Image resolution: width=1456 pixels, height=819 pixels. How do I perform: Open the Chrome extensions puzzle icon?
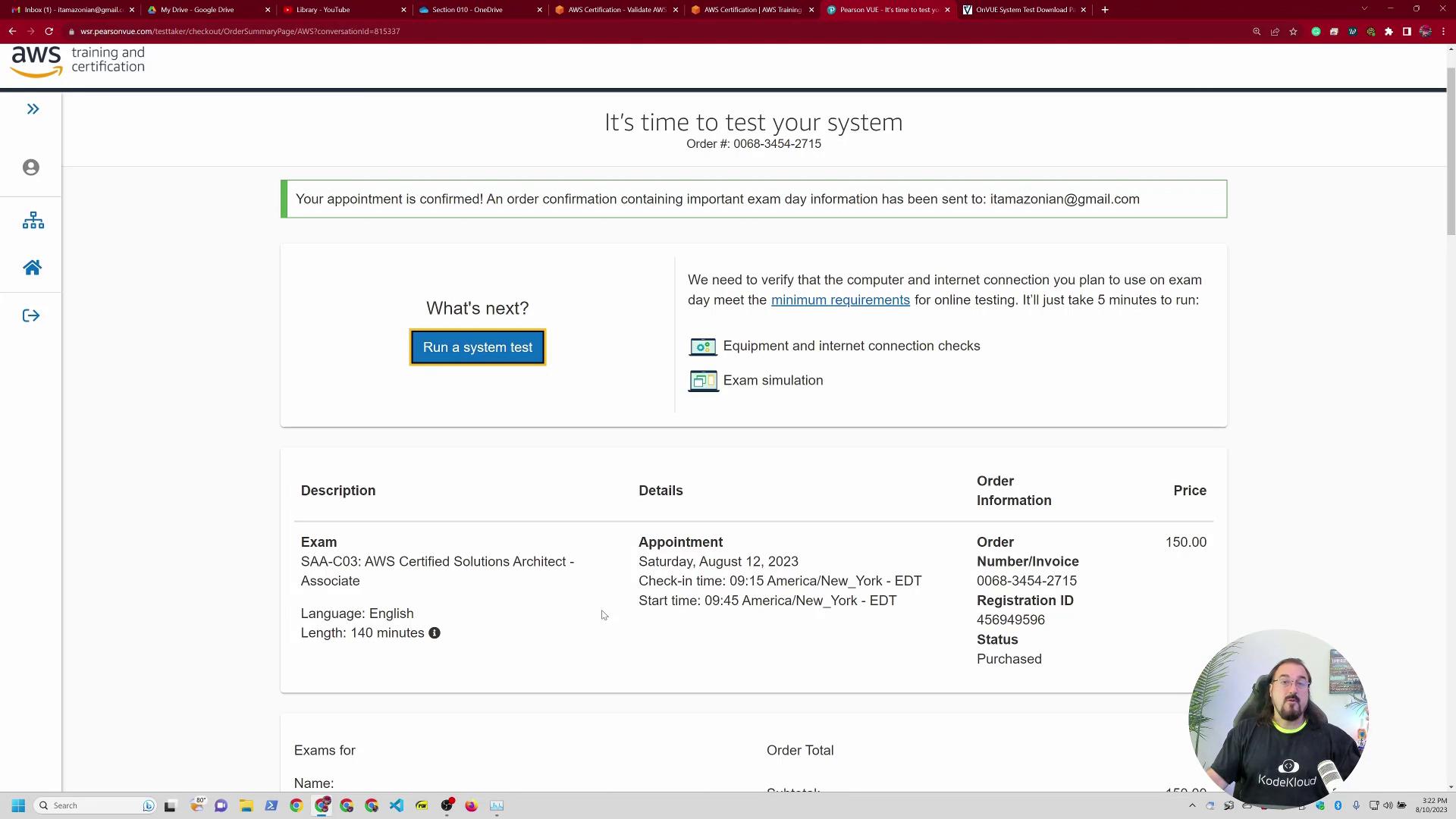[1389, 32]
